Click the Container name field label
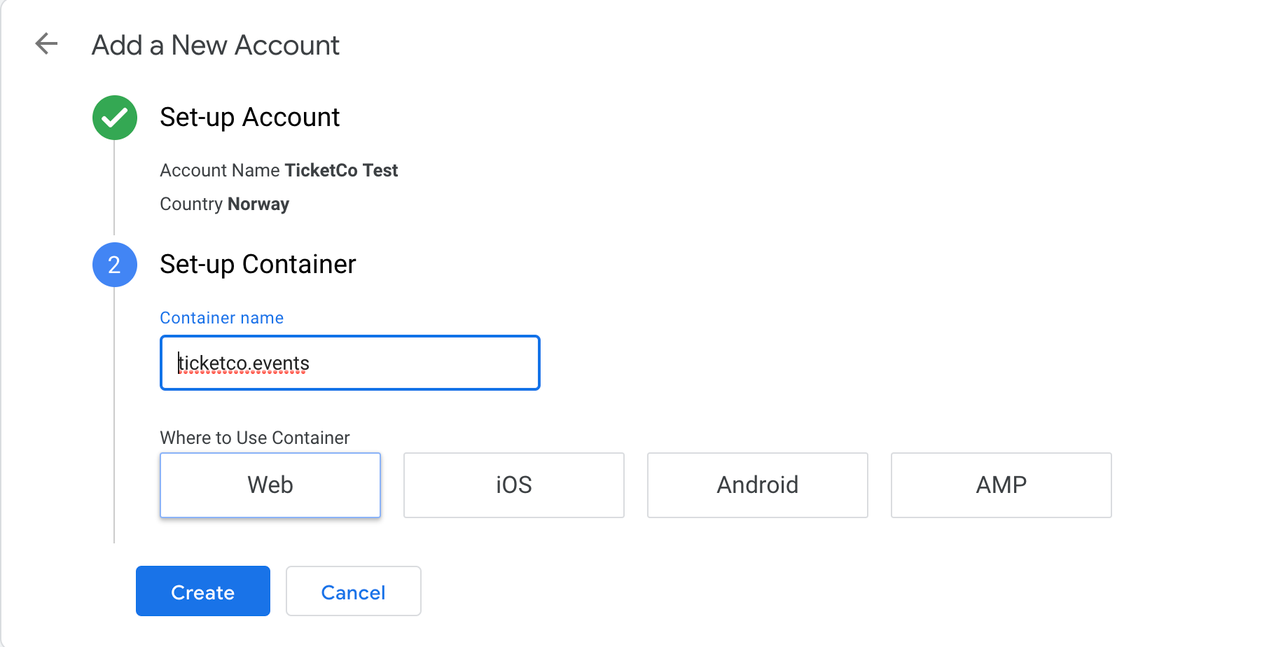This screenshot has width=1276, height=647. (222, 318)
